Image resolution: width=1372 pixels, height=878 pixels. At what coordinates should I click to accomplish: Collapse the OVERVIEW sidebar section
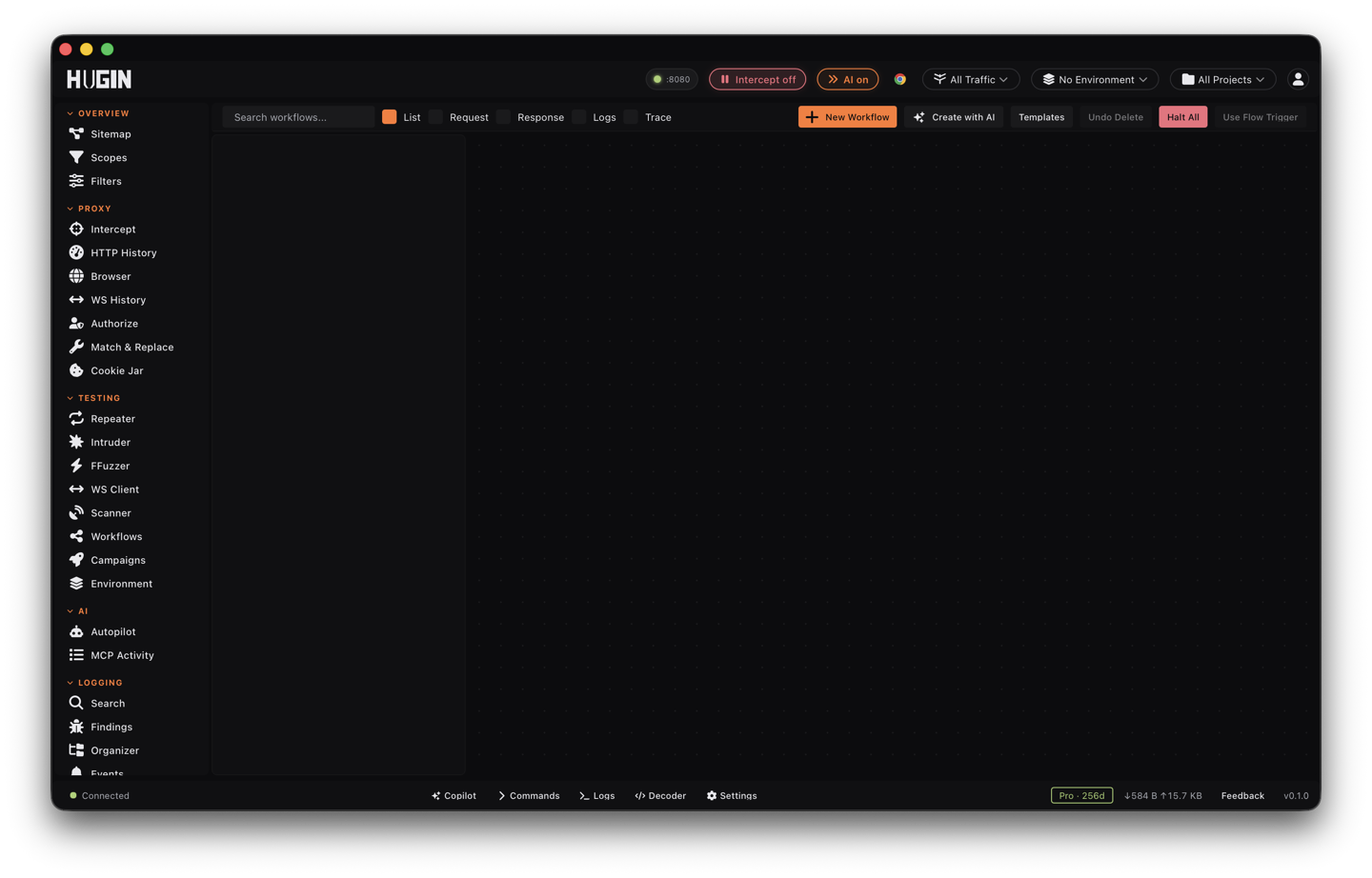[x=98, y=113]
